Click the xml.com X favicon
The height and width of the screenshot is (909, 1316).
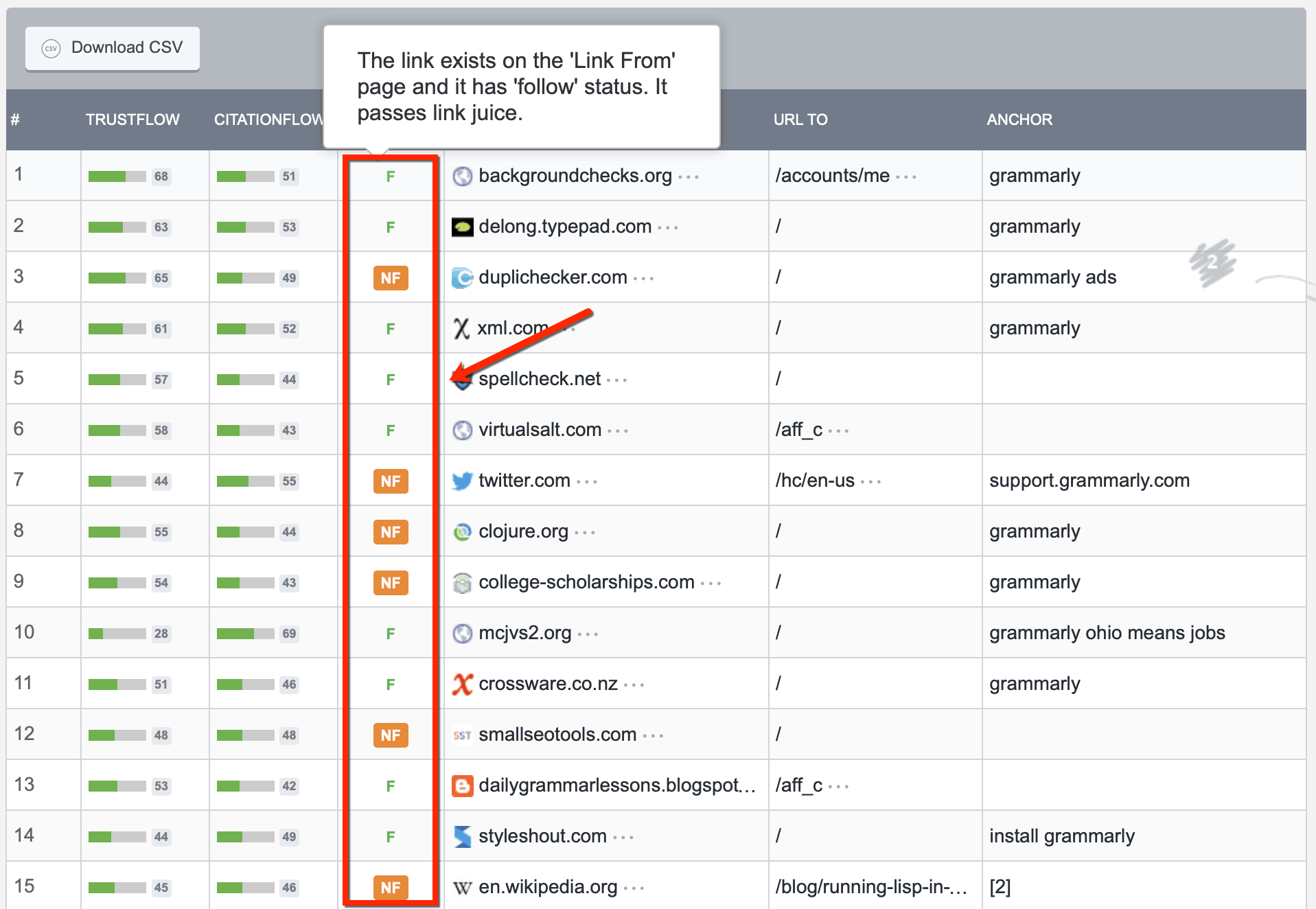point(462,329)
